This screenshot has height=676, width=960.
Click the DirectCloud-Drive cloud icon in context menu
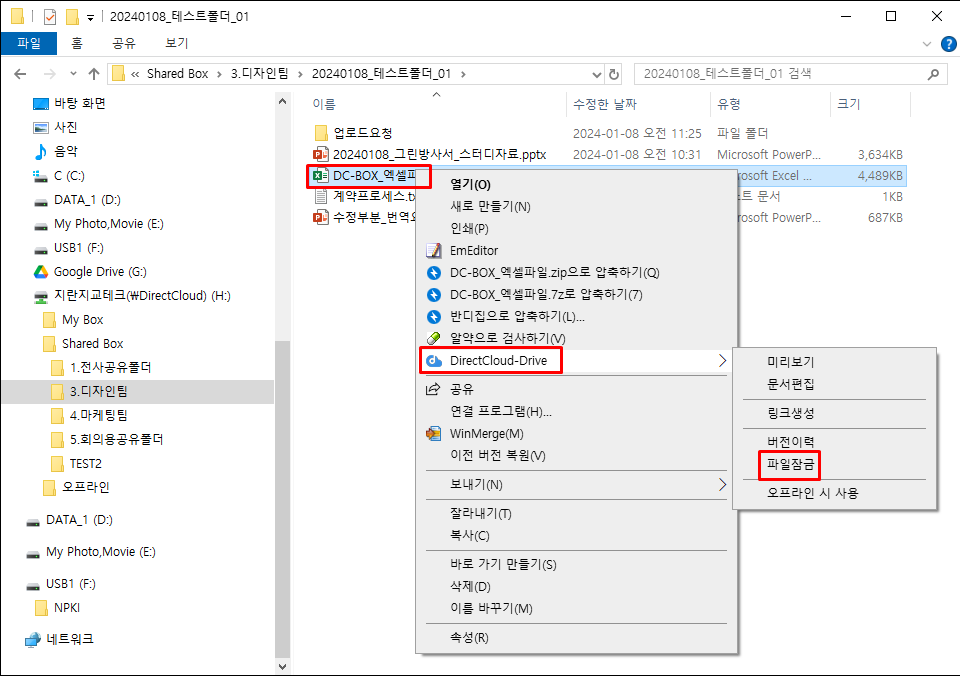(434, 361)
